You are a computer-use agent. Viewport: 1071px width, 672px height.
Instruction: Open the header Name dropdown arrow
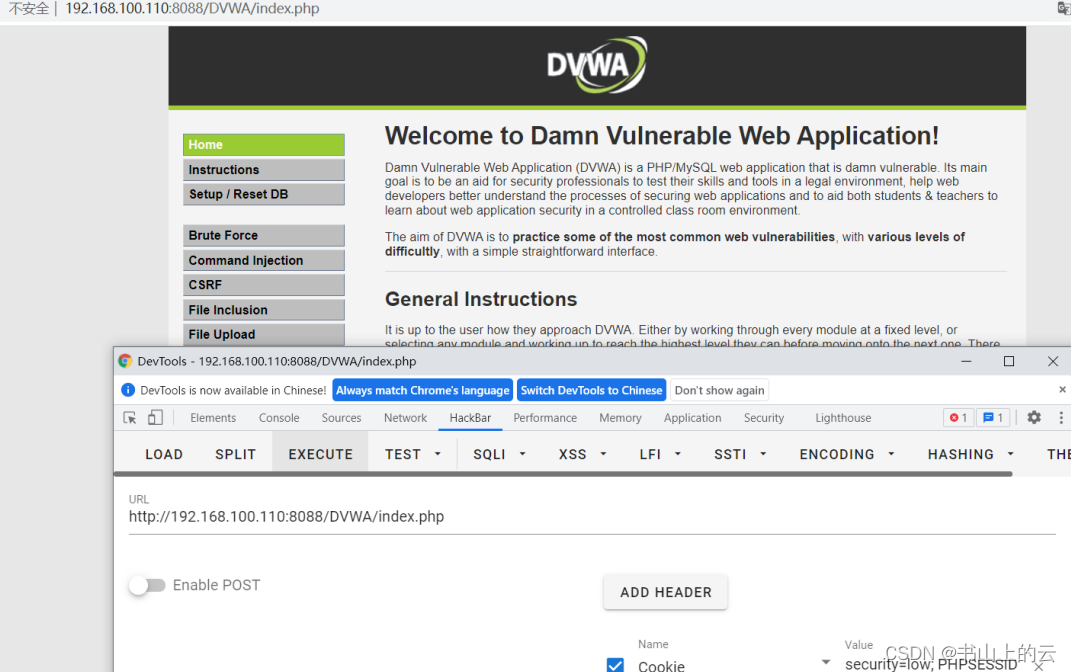[x=826, y=662]
